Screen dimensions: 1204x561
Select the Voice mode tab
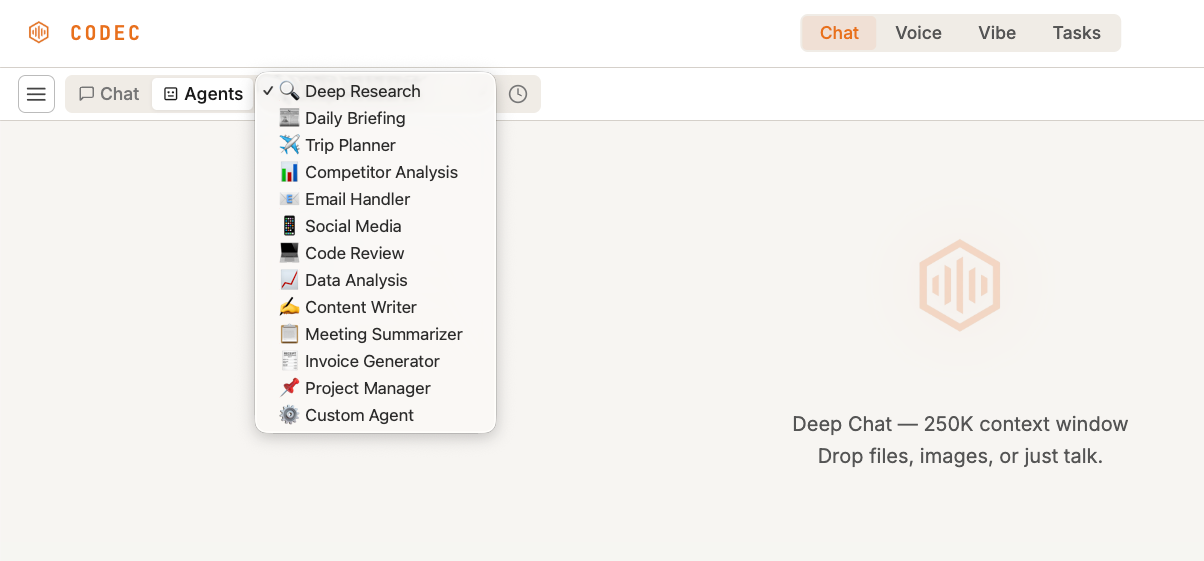(918, 33)
